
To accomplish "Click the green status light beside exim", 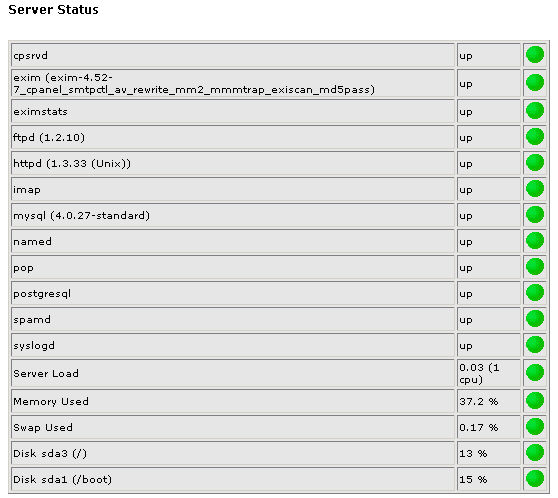I will pos(535,83).
